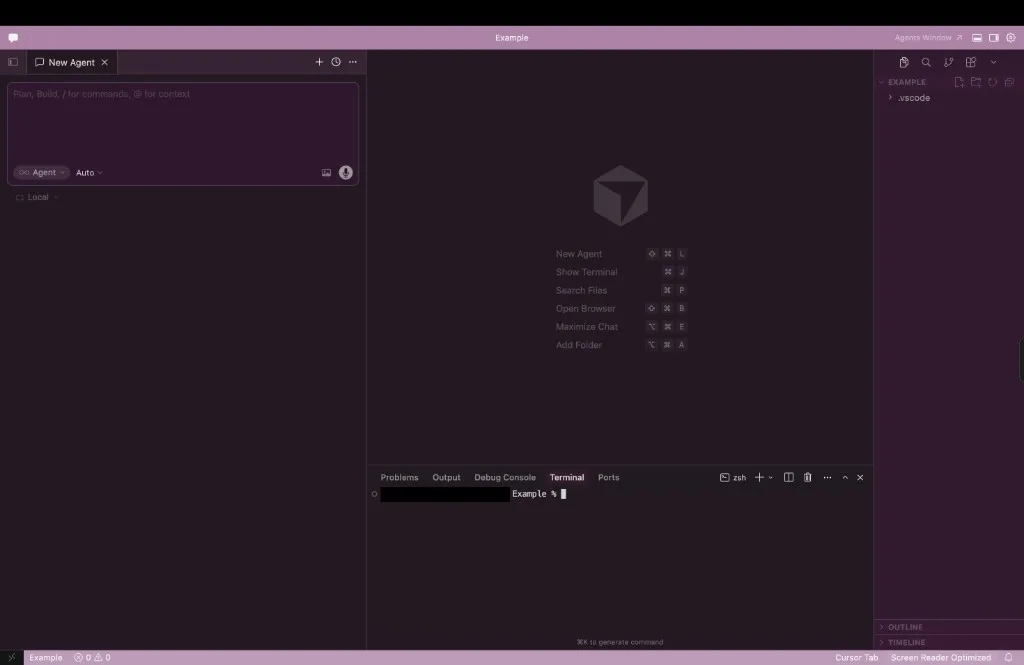Open the Search view icon
The image size is (1024, 665).
[926, 62]
